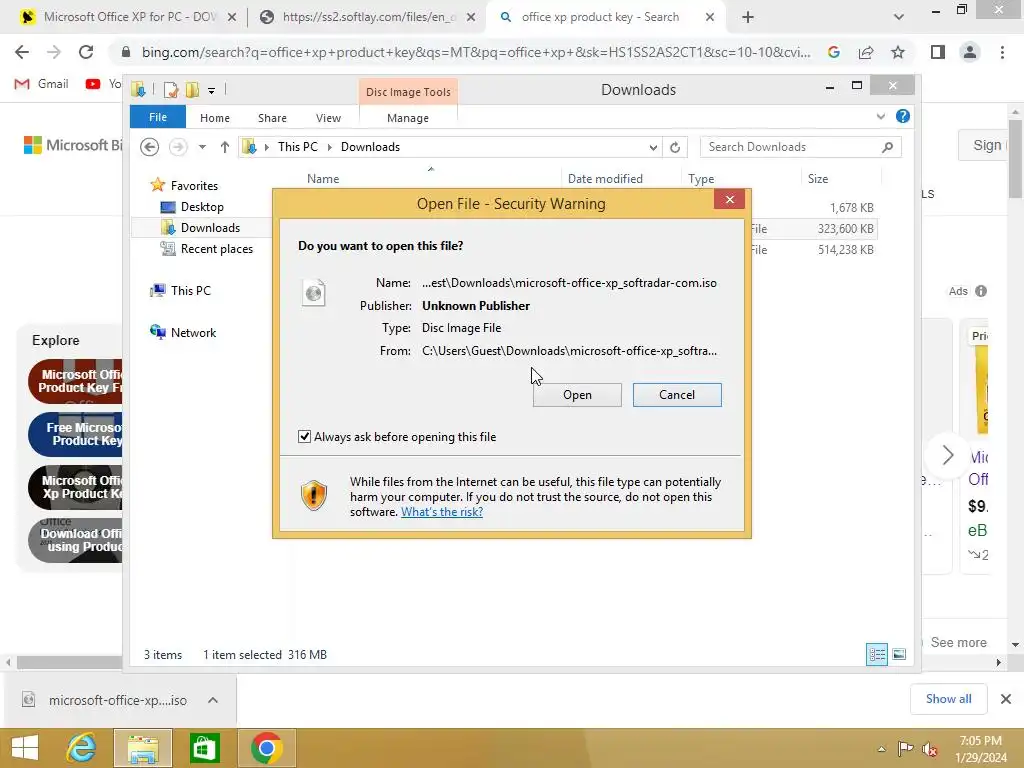Click Cancel in the Security Warning dialog
Viewport: 1024px width, 768px height.
[677, 395]
